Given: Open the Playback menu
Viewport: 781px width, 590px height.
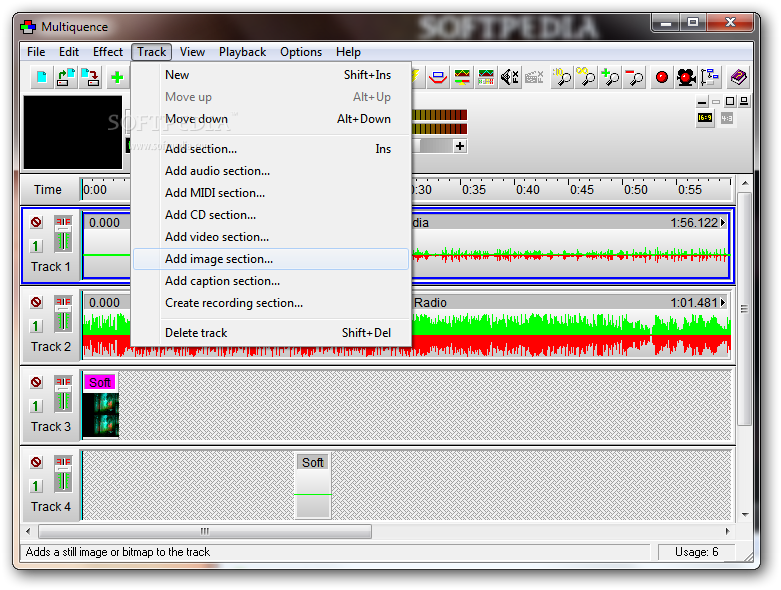Looking at the screenshot, I should pyautogui.click(x=243, y=52).
